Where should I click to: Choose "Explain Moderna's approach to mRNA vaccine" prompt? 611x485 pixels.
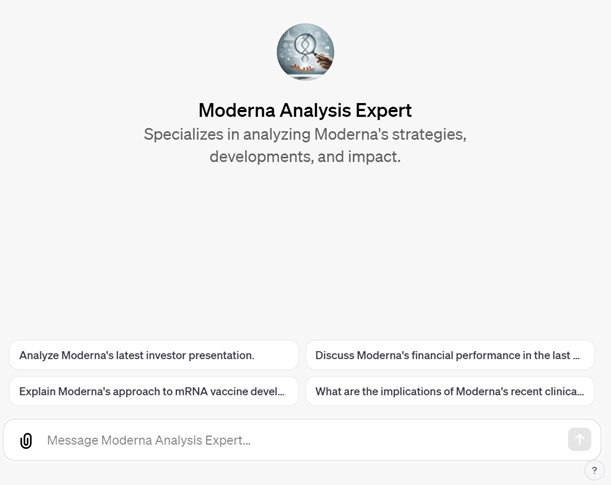click(154, 391)
